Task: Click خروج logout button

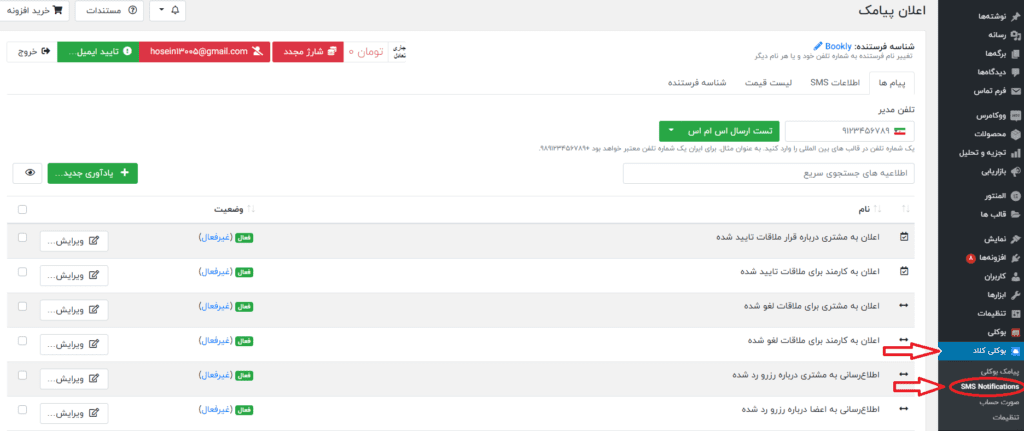Action: pyautogui.click(x=33, y=51)
